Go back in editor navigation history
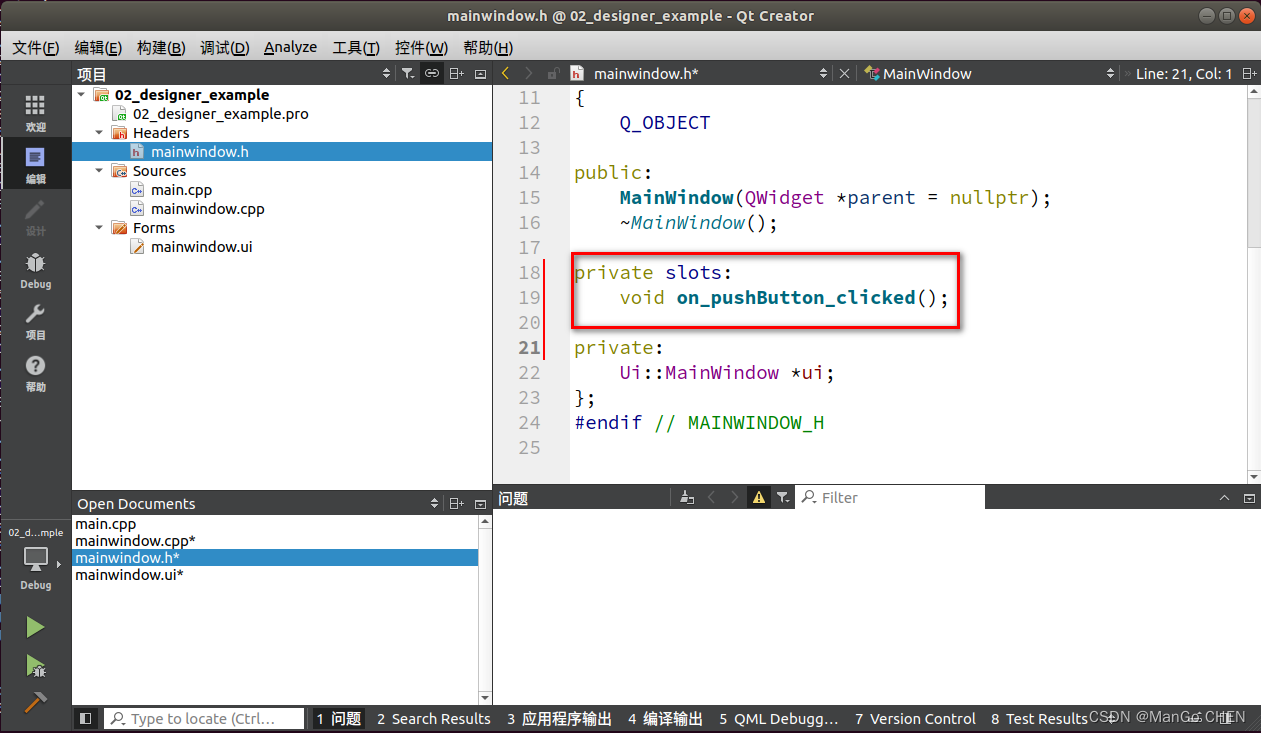Viewport: 1261px width, 733px height. point(505,73)
